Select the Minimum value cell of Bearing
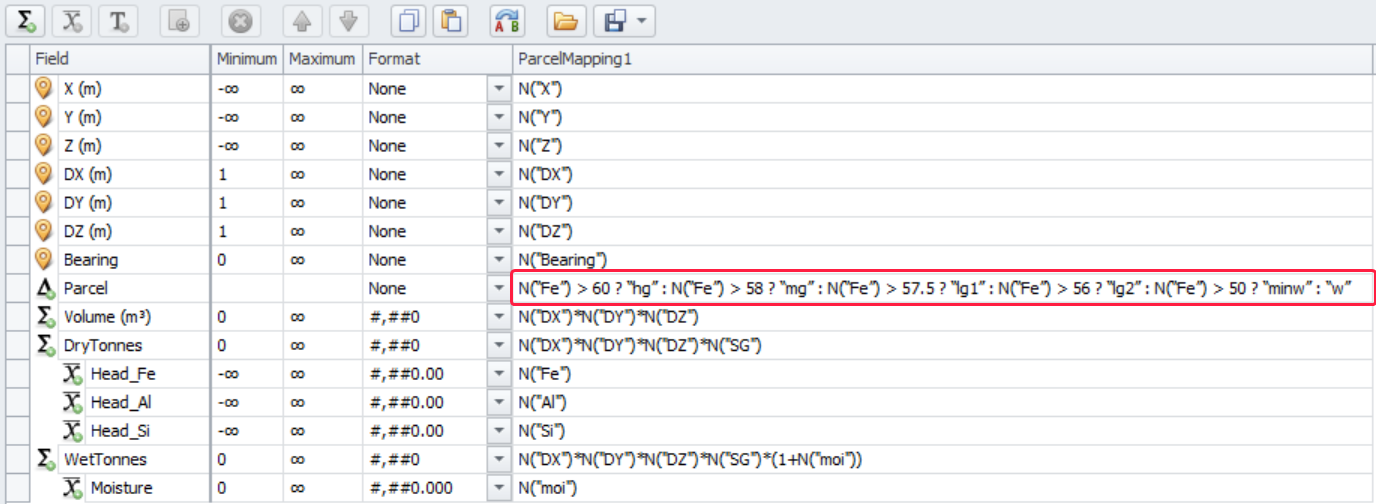Screen dimensions: 1376x504 pyautogui.click(x=247, y=260)
